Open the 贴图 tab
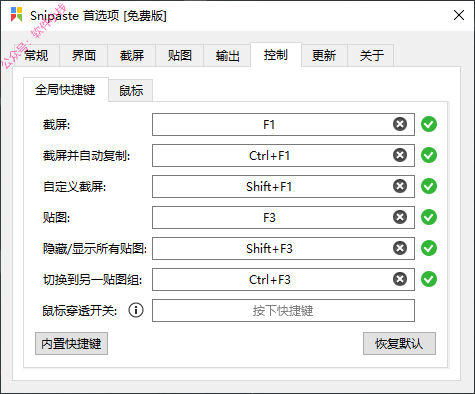This screenshot has height=394, width=475. click(x=180, y=55)
